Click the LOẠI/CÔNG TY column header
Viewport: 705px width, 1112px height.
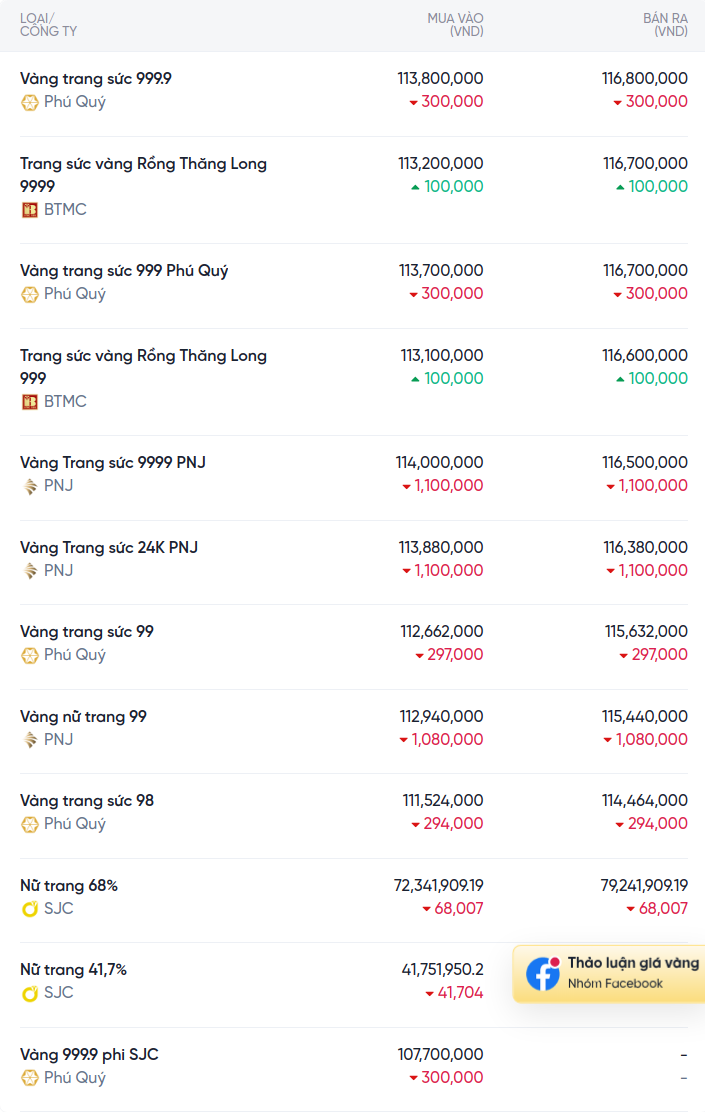click(x=48, y=25)
